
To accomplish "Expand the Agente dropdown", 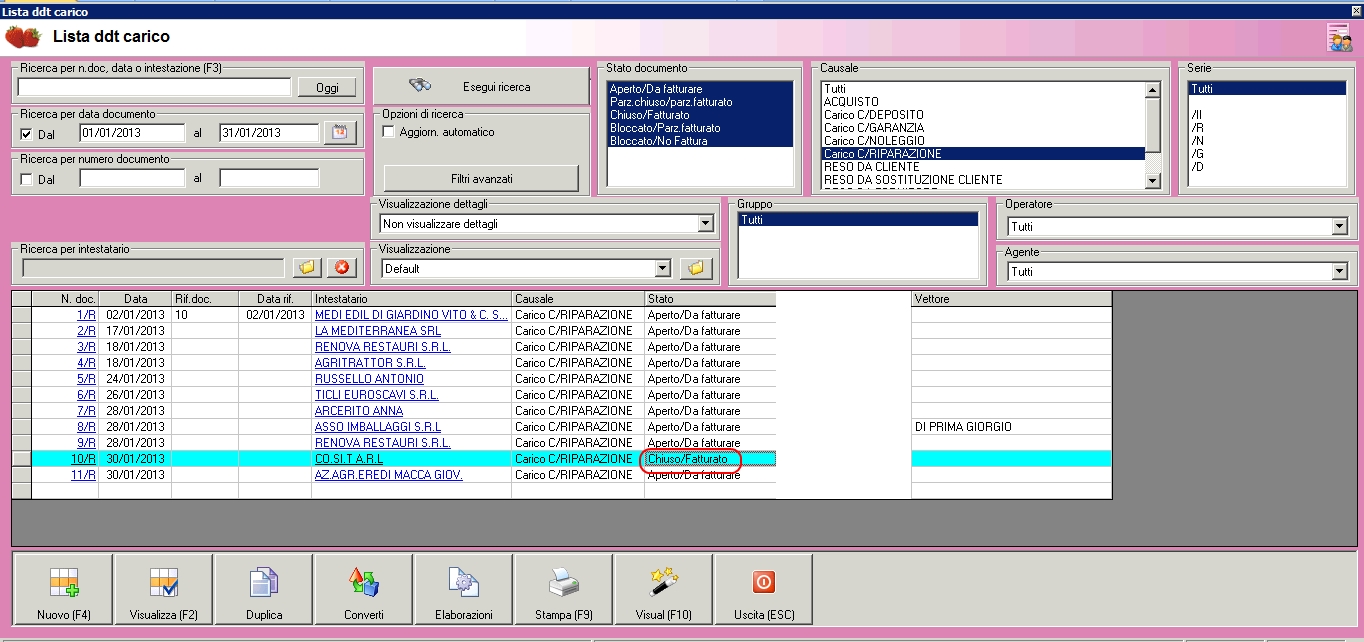I will (x=1340, y=272).
